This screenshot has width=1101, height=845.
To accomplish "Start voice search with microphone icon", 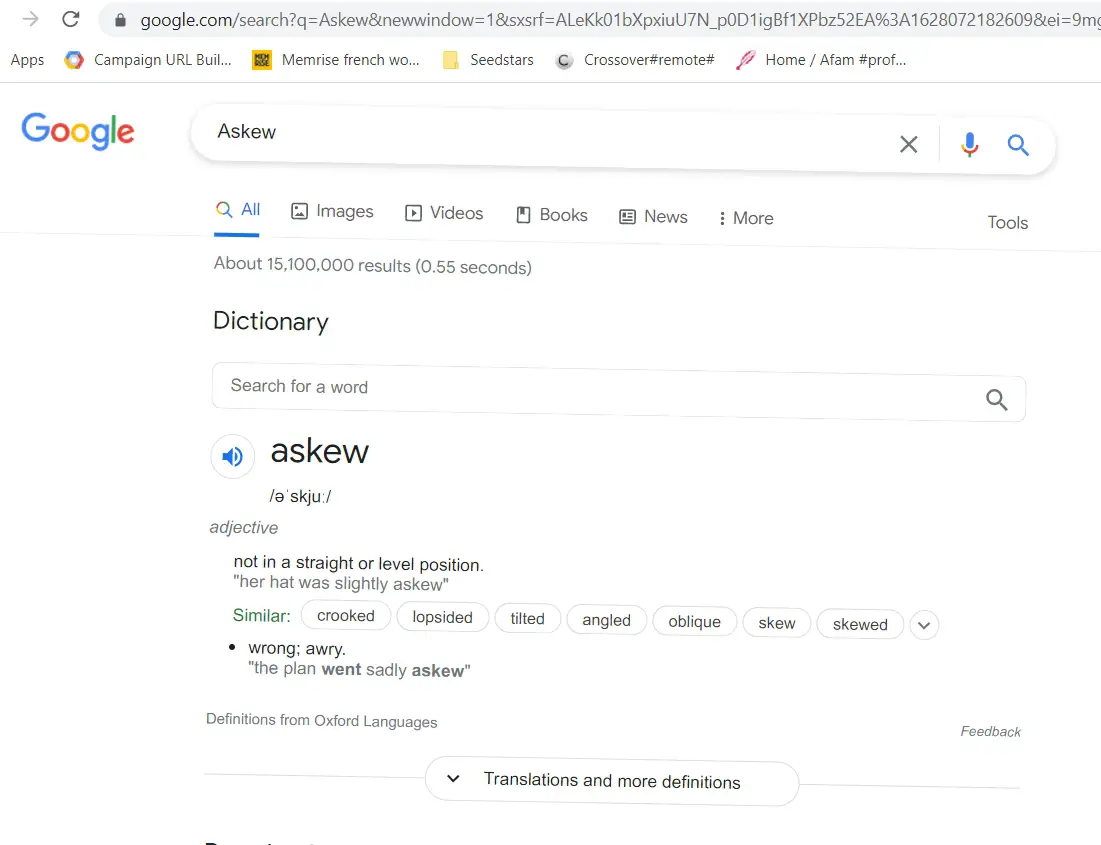I will tap(970, 145).
